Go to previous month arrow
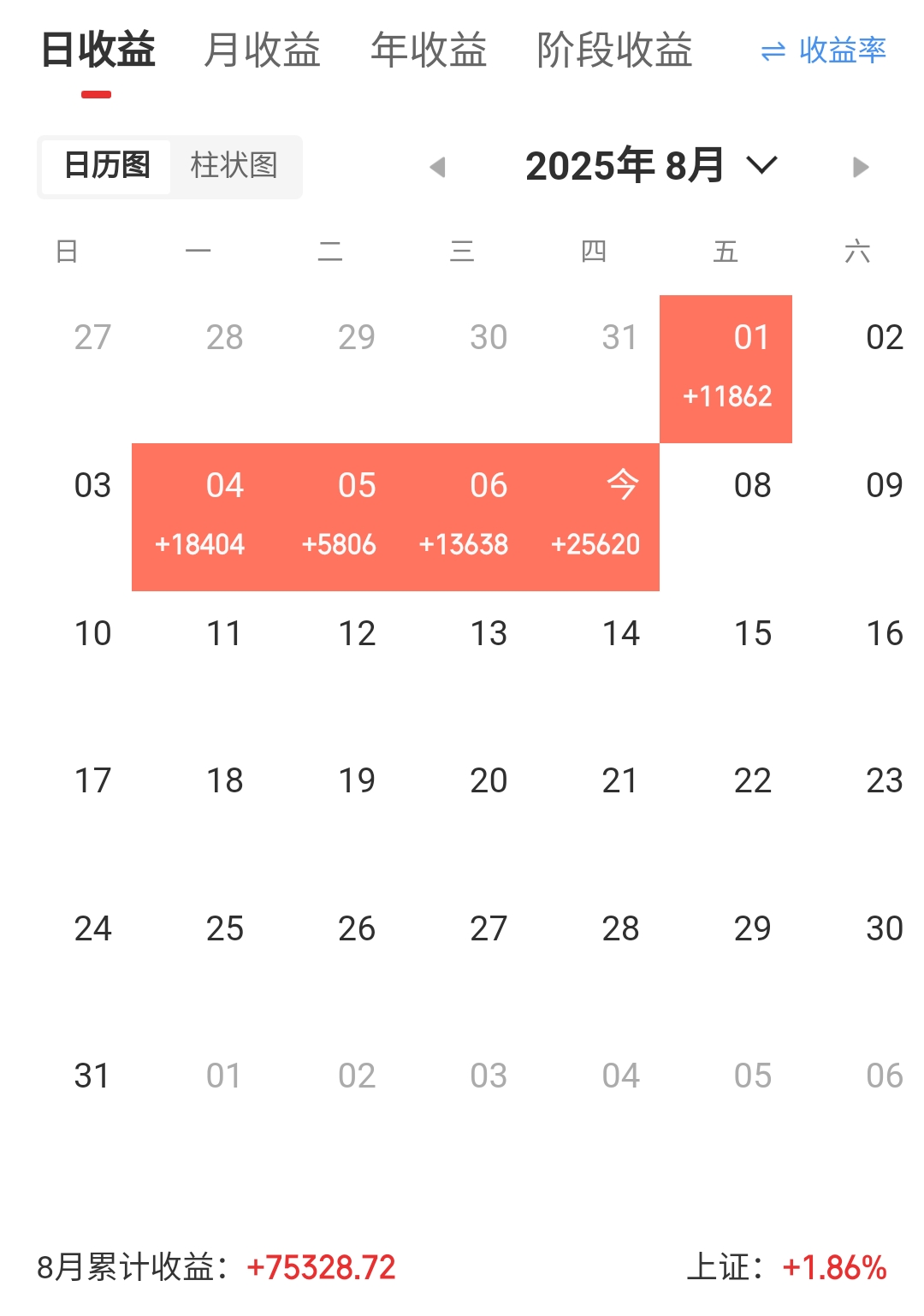 [438, 167]
